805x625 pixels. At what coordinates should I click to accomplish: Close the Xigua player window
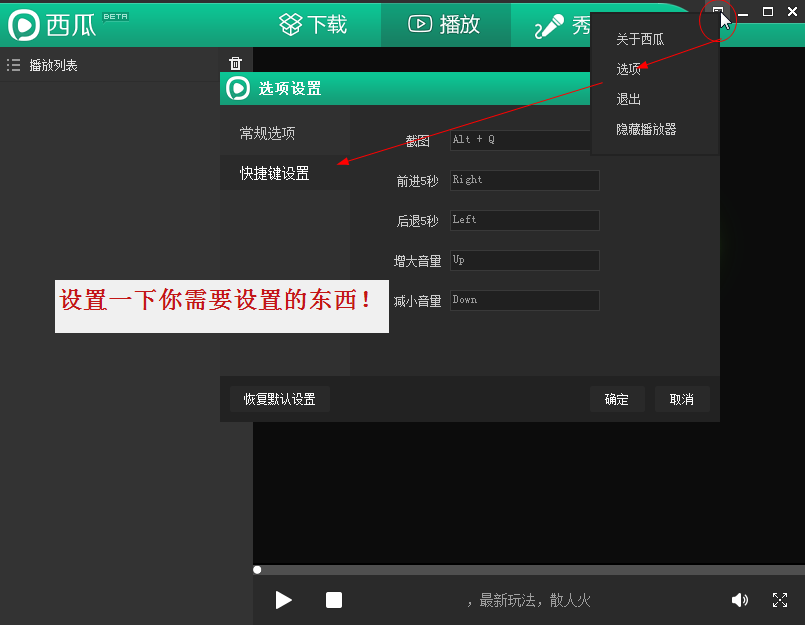[x=792, y=12]
